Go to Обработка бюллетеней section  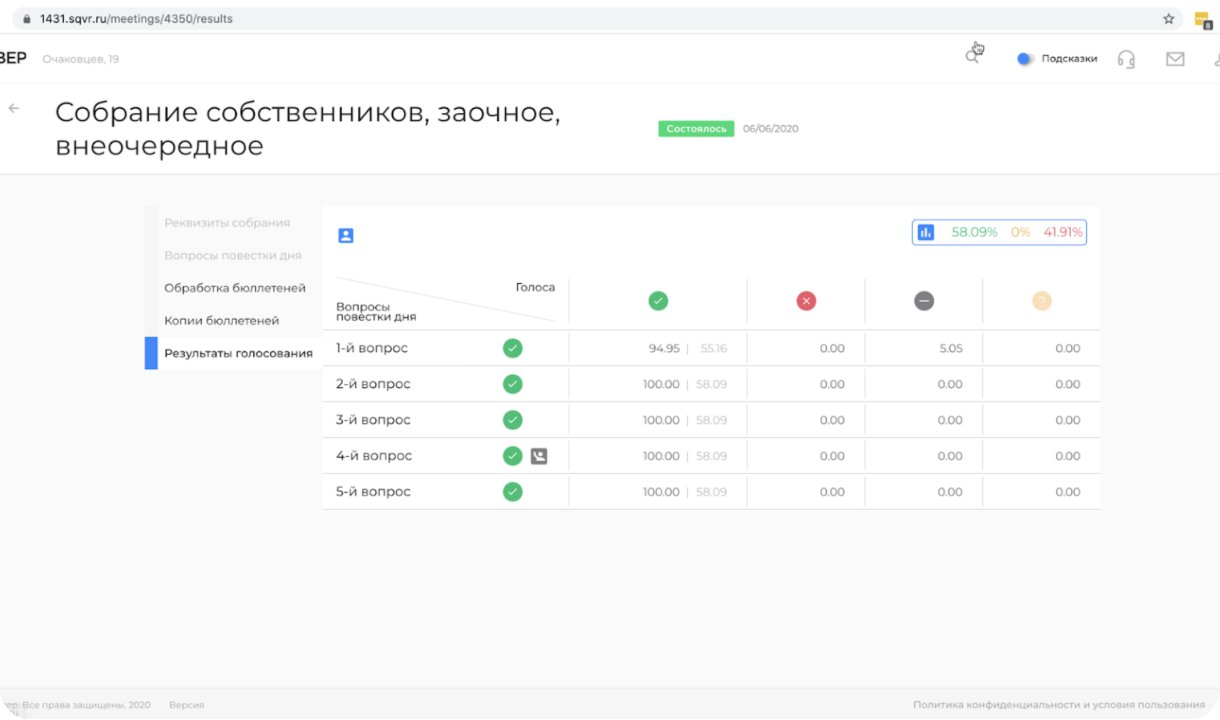coord(235,288)
